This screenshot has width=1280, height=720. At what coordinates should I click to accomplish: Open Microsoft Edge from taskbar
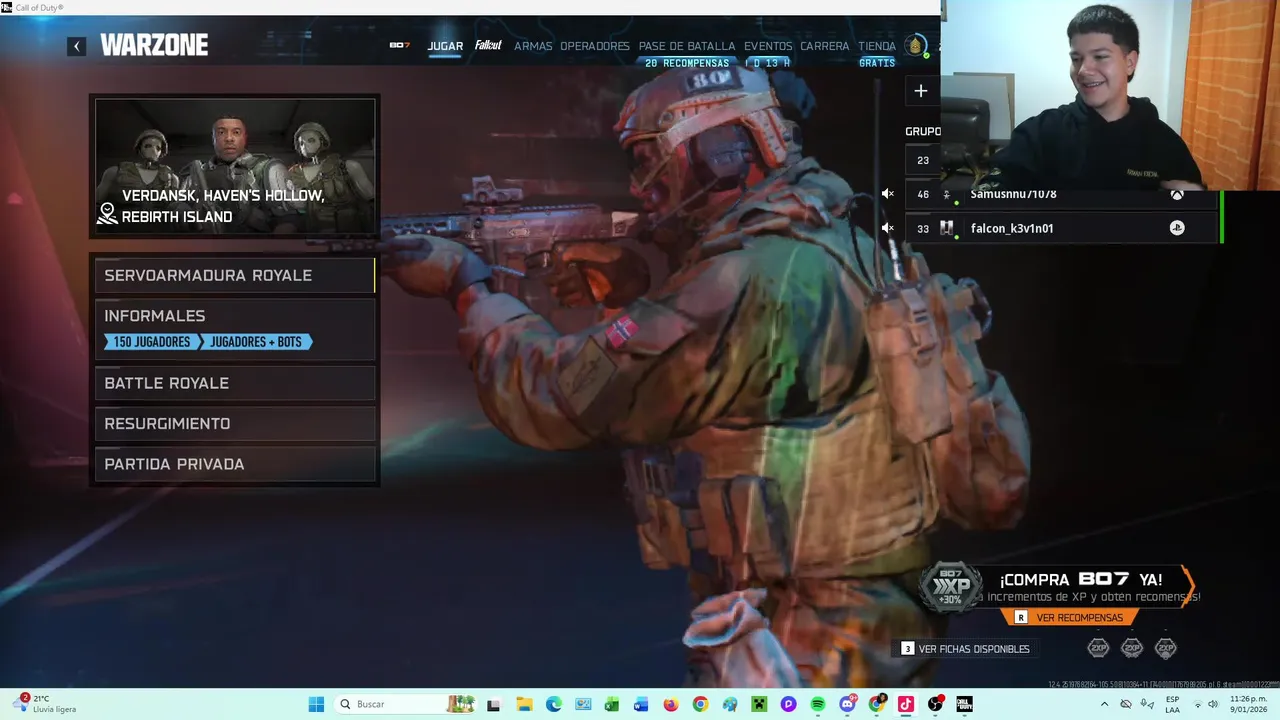coord(553,704)
